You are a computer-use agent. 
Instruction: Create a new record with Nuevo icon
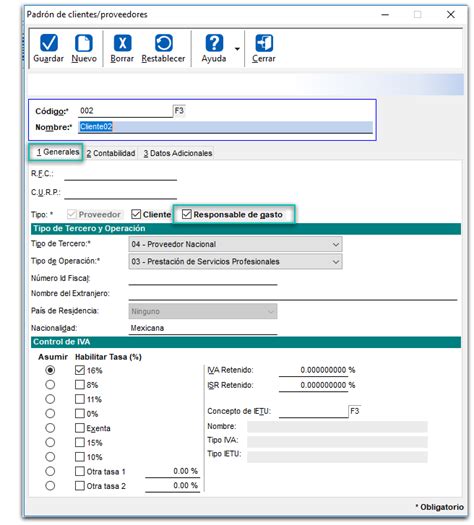83,43
